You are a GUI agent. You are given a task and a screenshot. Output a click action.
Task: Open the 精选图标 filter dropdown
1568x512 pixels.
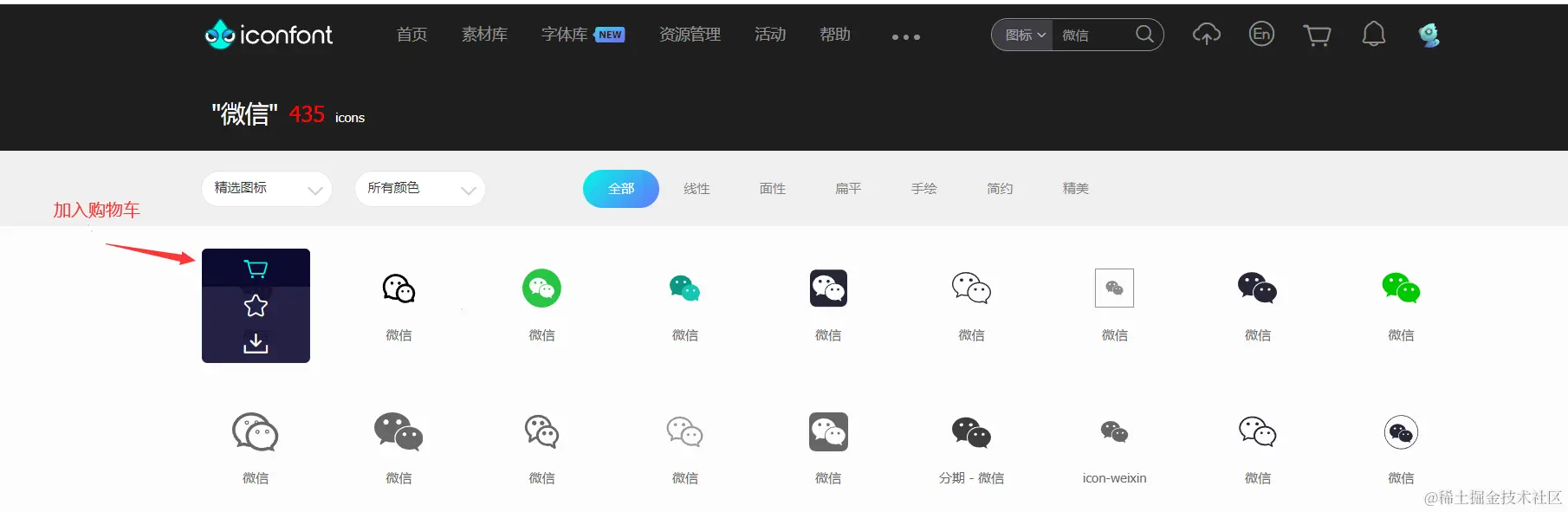267,189
